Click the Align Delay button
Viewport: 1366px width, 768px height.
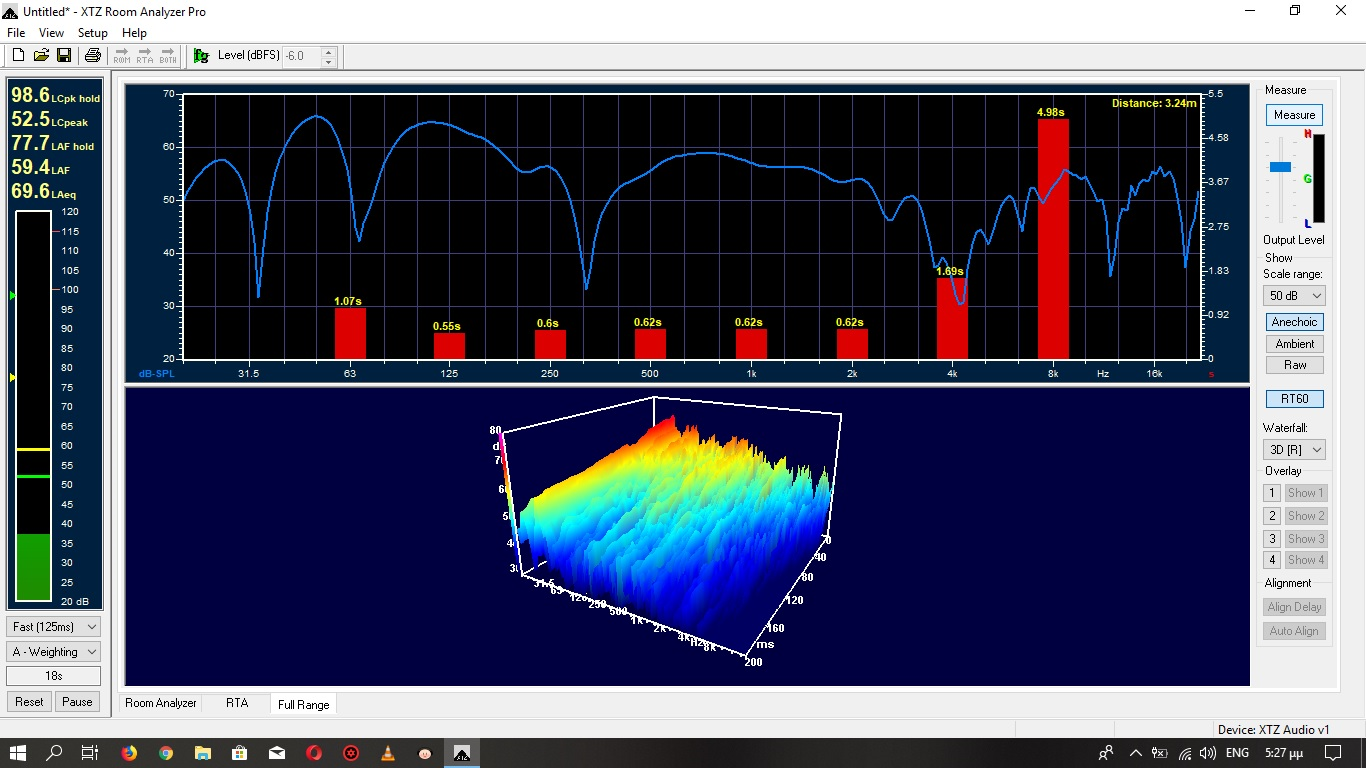(1294, 607)
